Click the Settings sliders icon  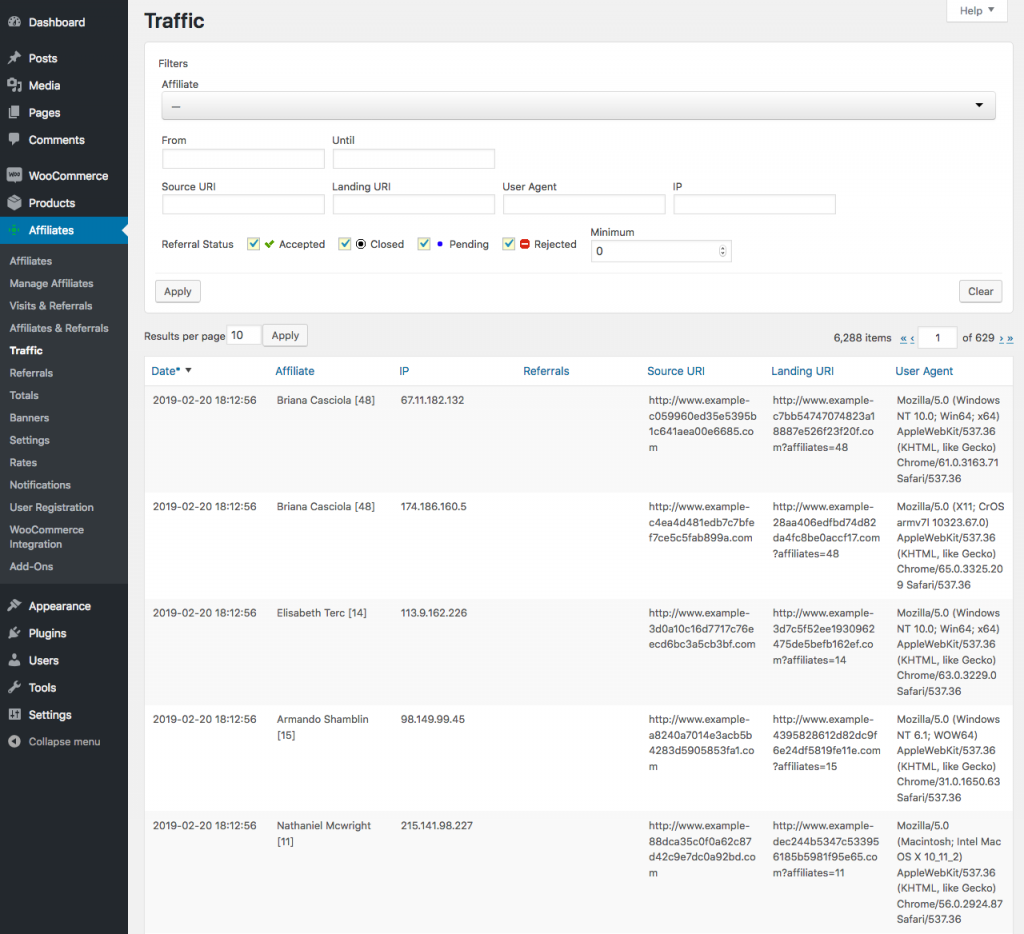[x=14, y=715]
